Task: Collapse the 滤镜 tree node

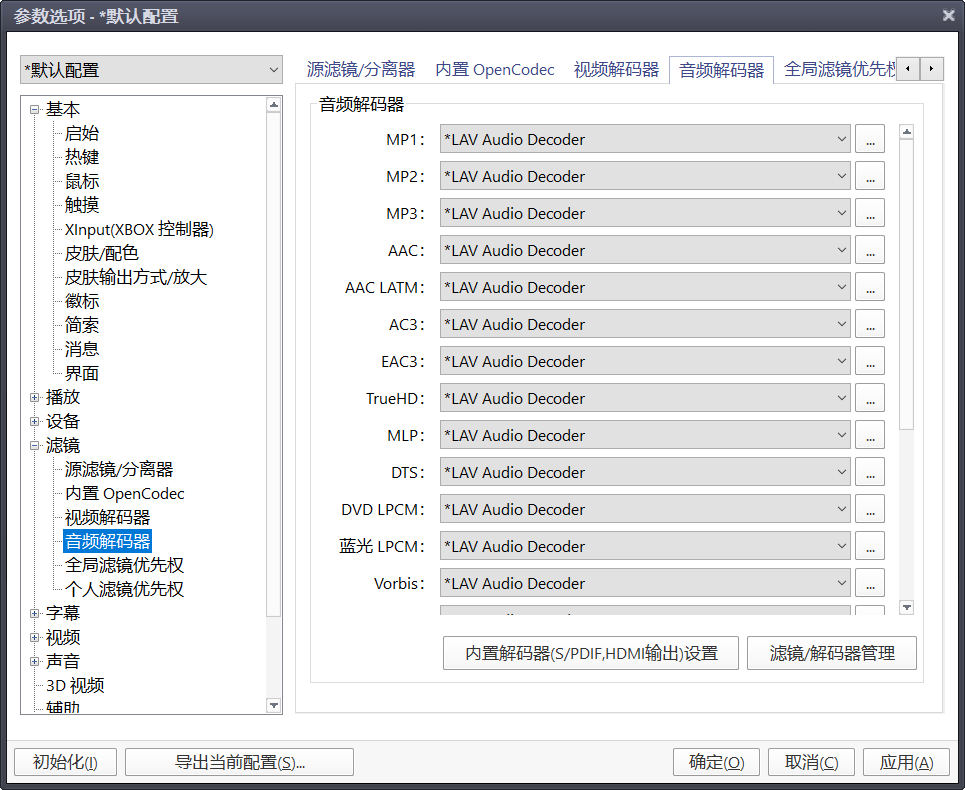Action: pos(35,445)
